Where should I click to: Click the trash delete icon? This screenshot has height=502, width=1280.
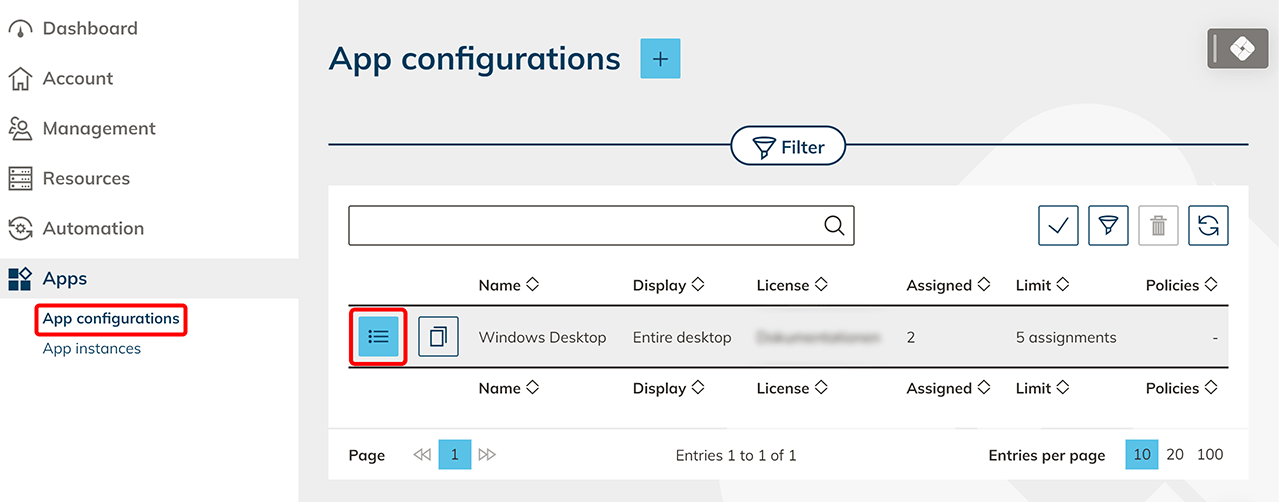click(x=1158, y=226)
